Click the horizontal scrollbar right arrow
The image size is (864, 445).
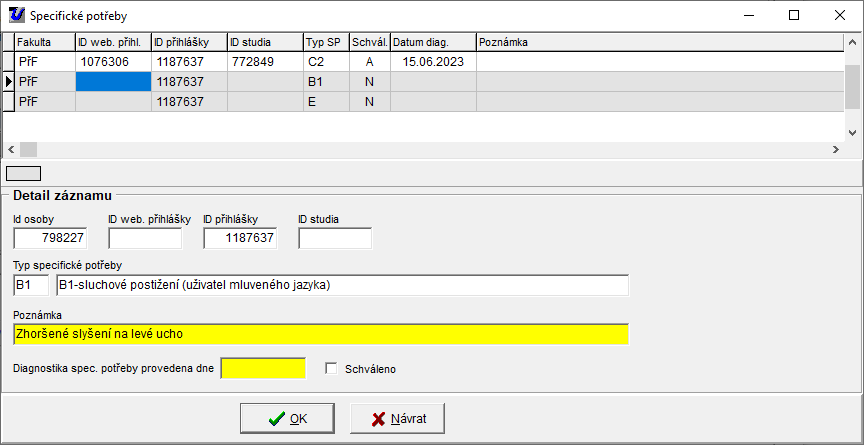[x=835, y=149]
